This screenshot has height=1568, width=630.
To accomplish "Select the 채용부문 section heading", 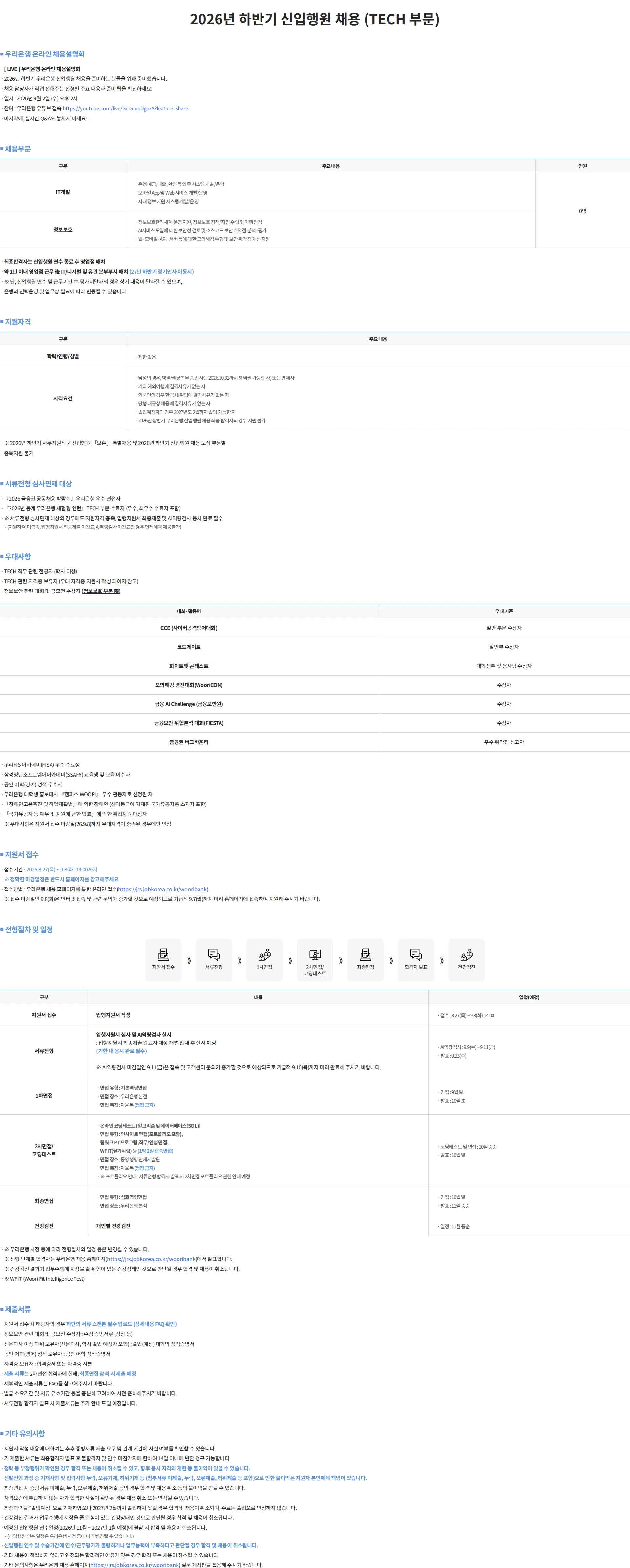I will [18, 148].
